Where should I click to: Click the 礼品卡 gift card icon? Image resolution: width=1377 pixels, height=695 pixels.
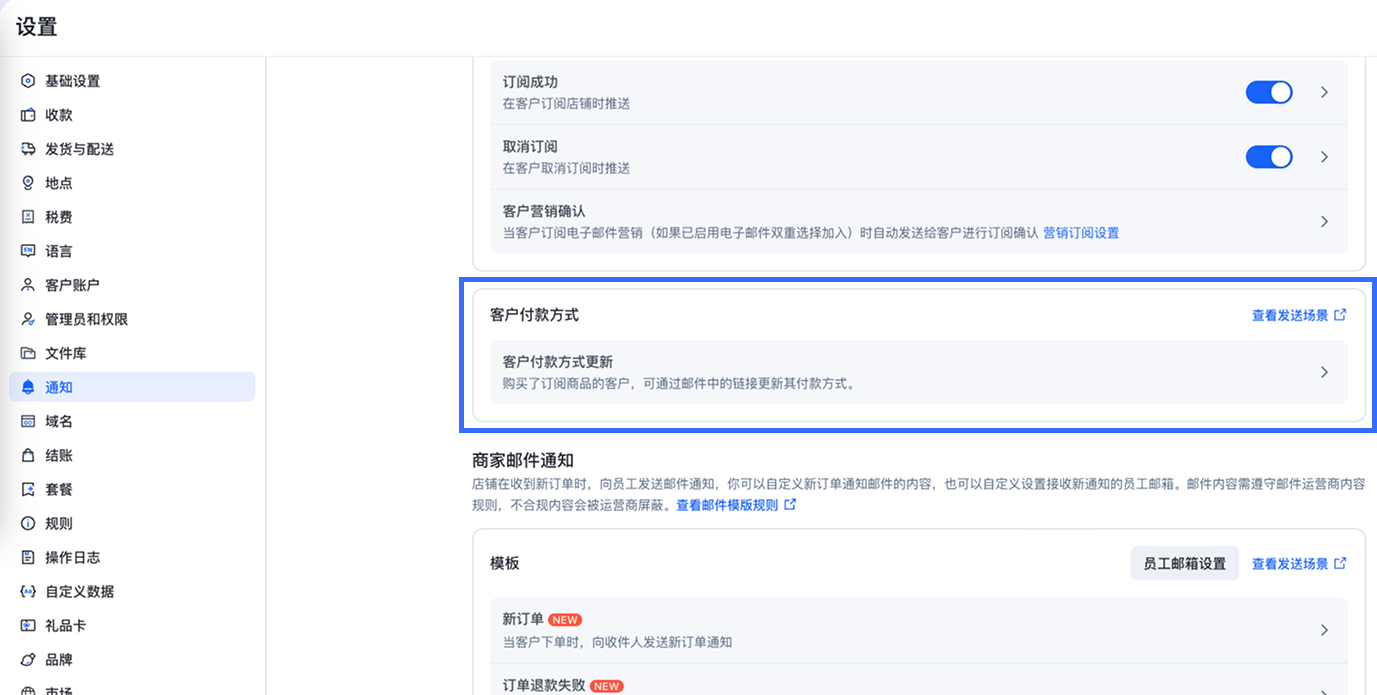pyautogui.click(x=28, y=625)
